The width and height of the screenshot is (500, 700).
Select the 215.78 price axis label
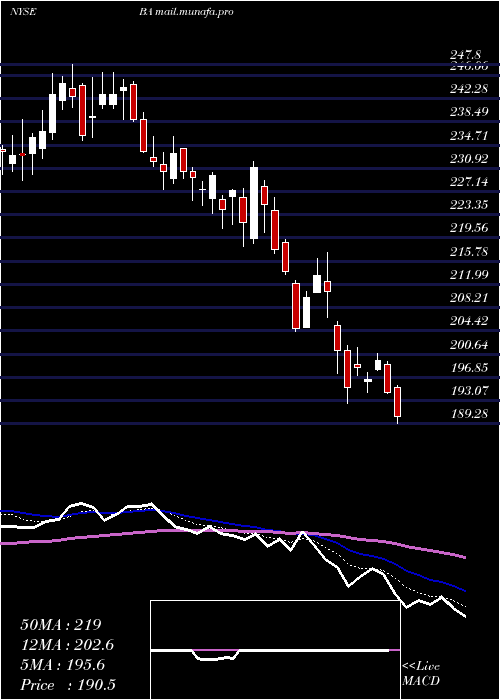point(469,252)
